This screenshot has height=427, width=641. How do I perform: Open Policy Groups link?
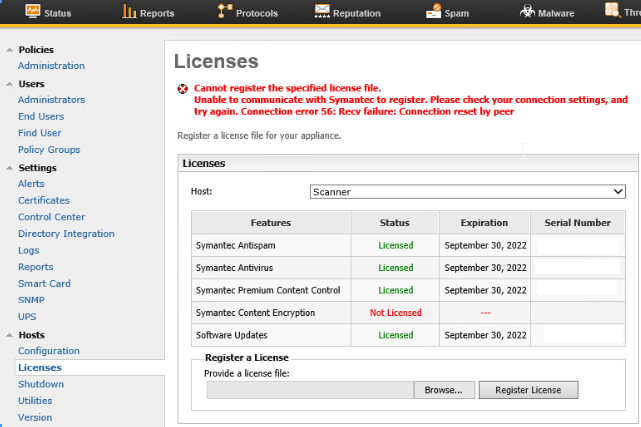coord(49,150)
